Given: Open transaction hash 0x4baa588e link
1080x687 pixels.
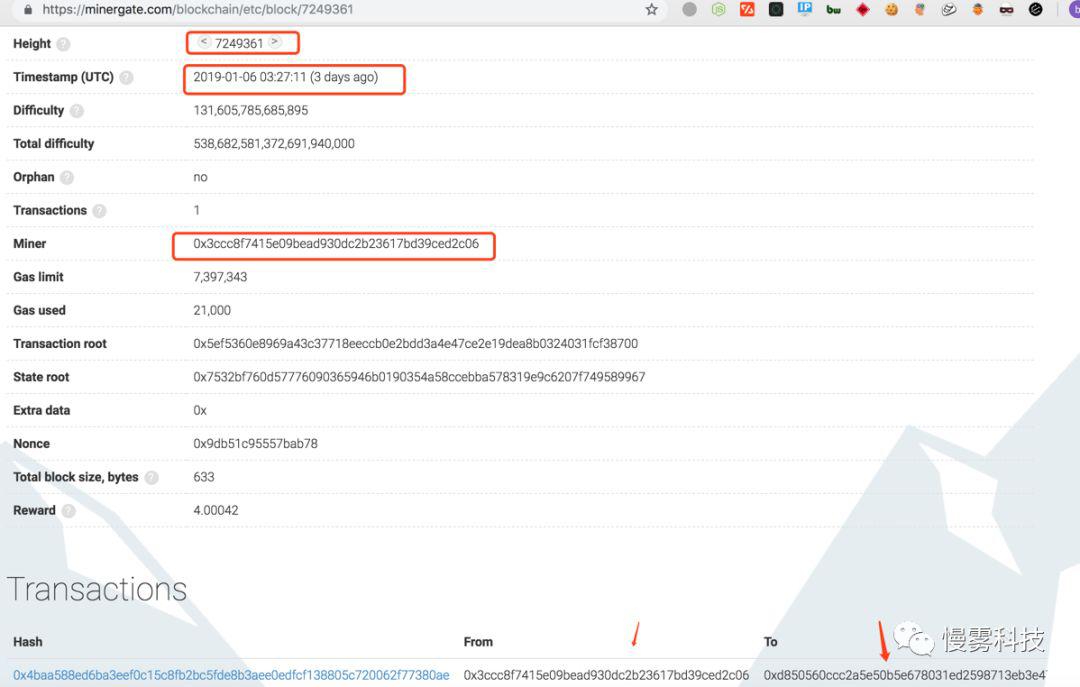Looking at the screenshot, I should click(x=231, y=675).
